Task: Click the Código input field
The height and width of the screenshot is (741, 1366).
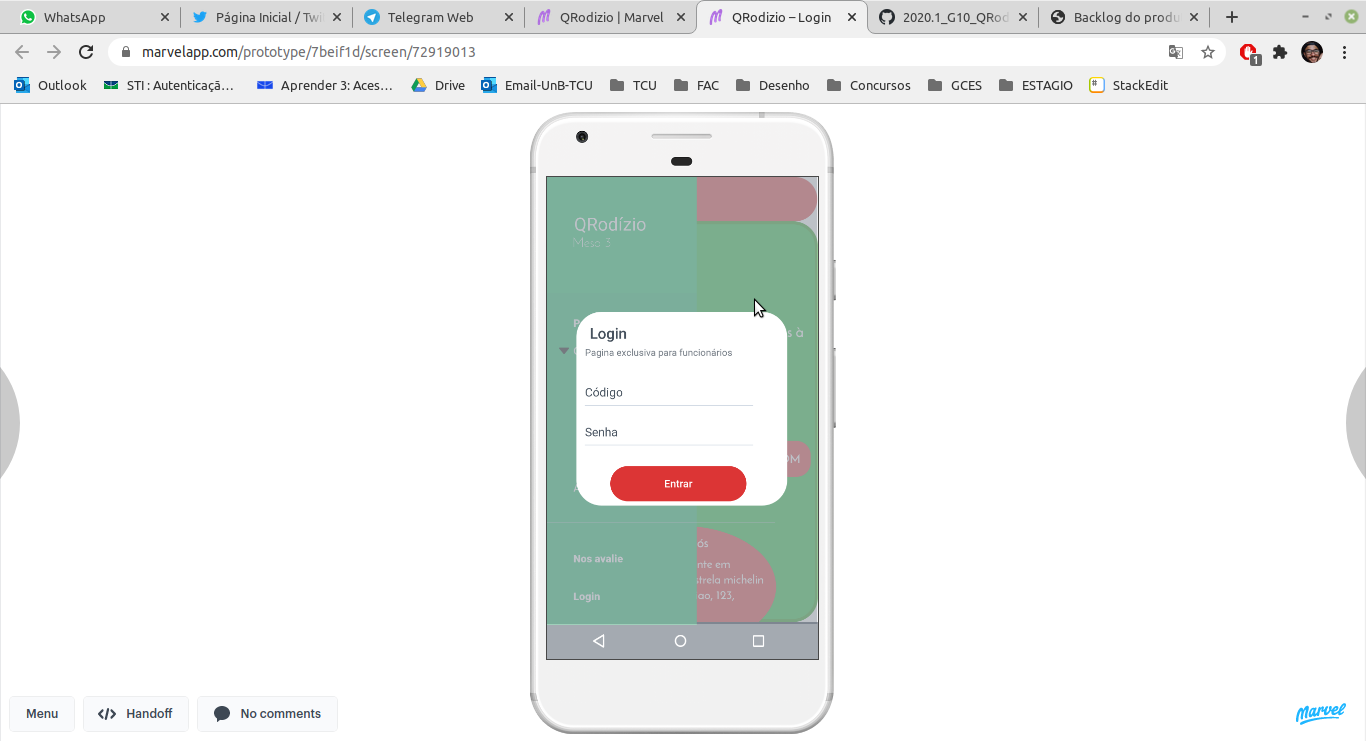Action: tap(668, 393)
